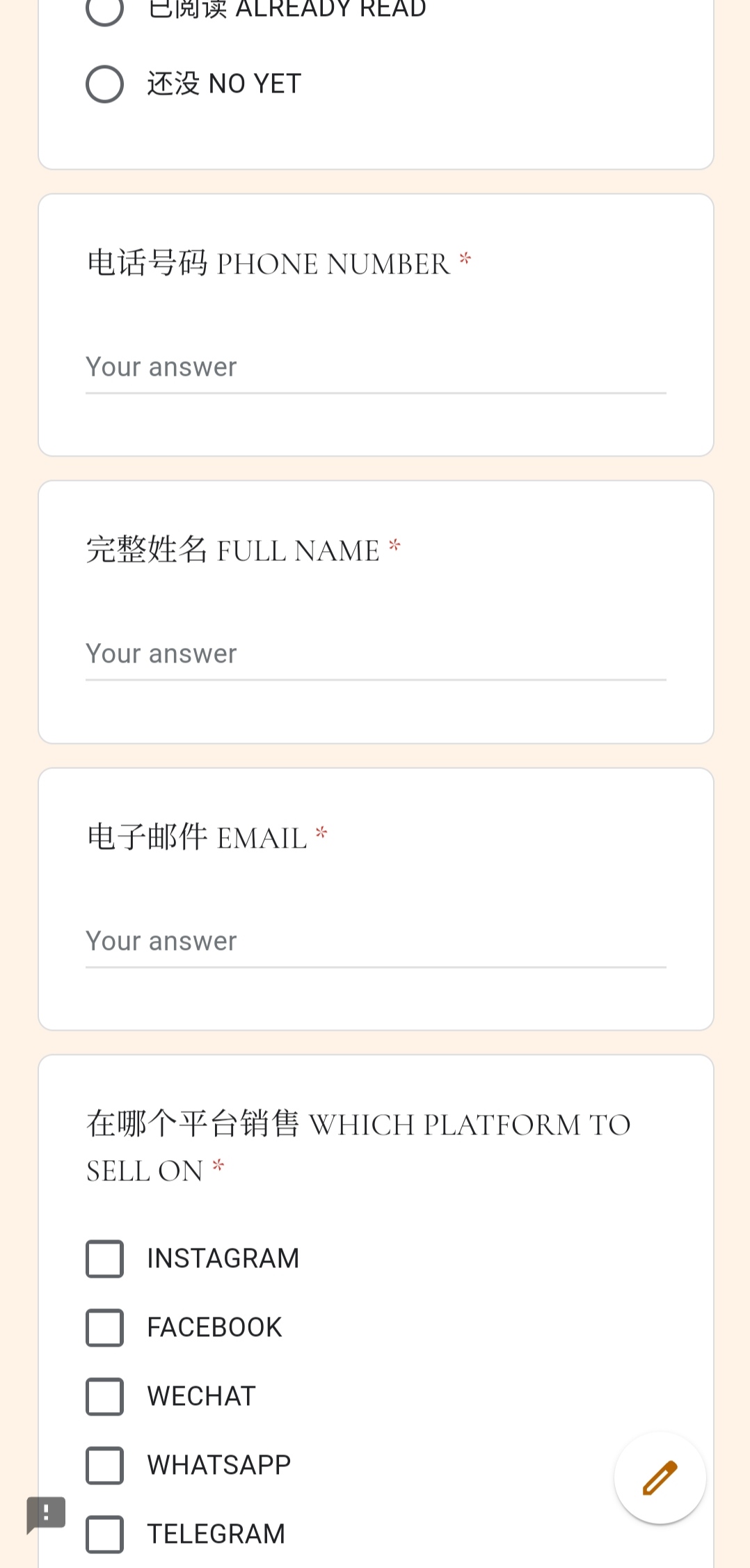
Task: Click the INSTAGRAM option label
Action: click(x=223, y=1258)
